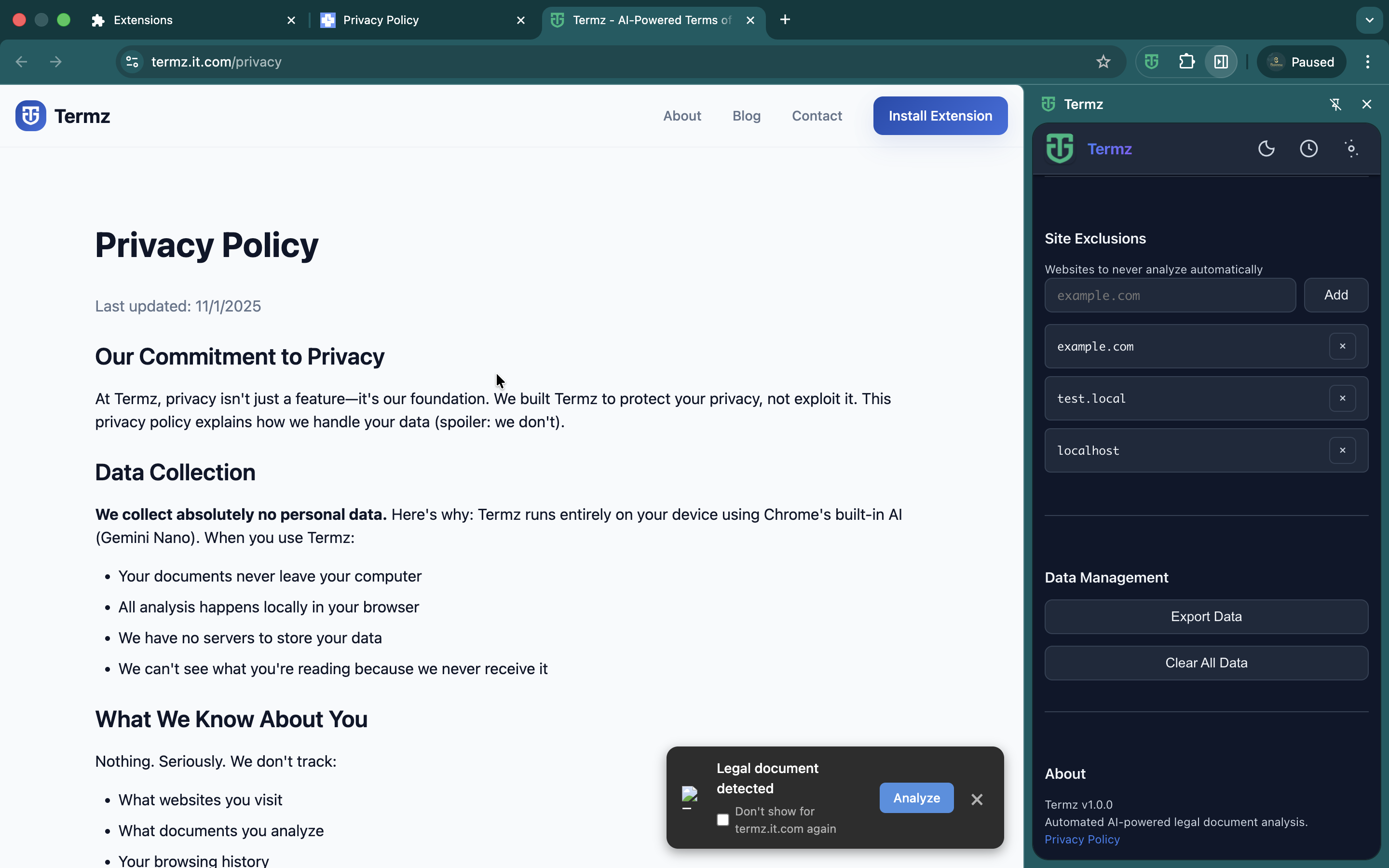This screenshot has height=868, width=1389.
Task: Switch to the Privacy Policy tab
Action: click(x=381, y=20)
